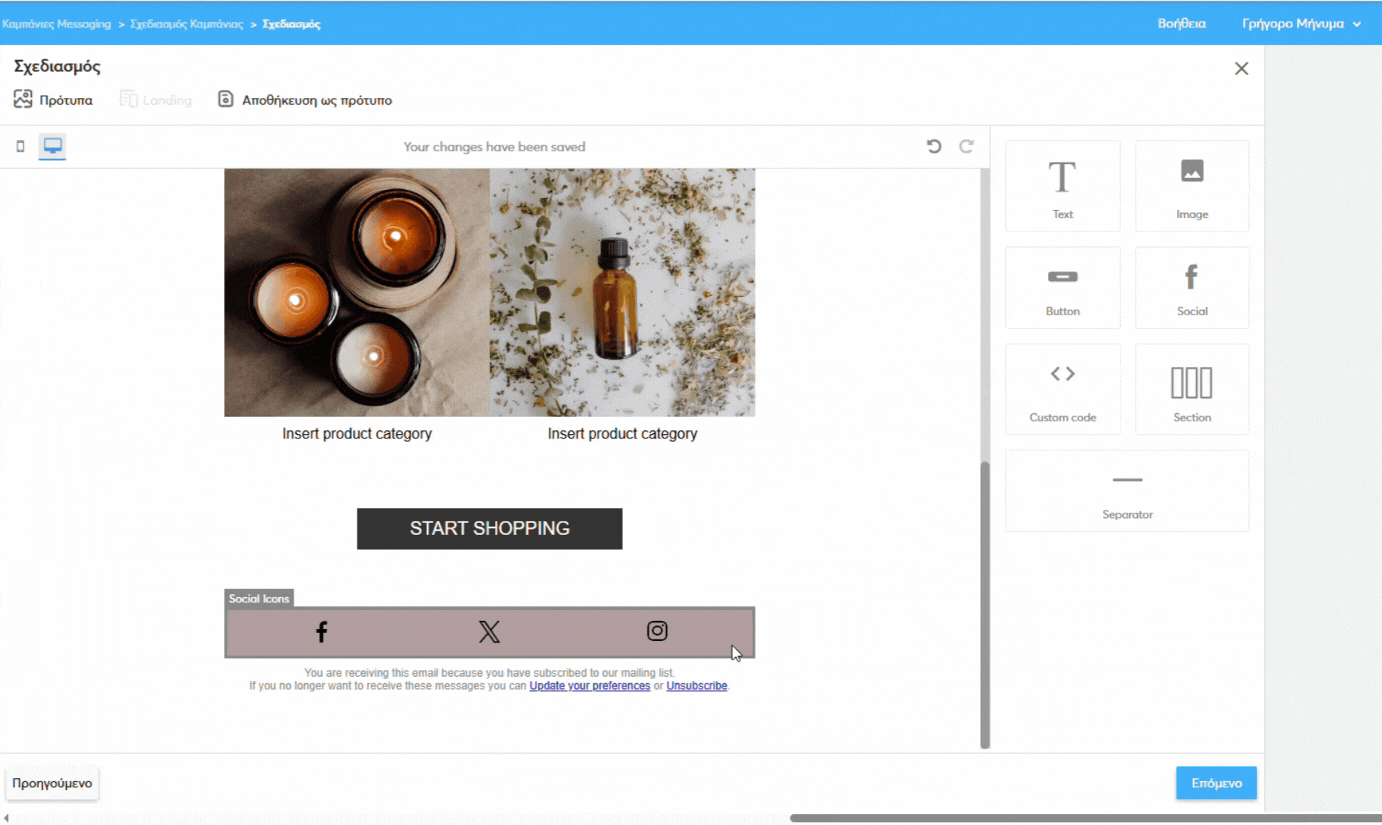Insert a Separator element

click(1127, 490)
